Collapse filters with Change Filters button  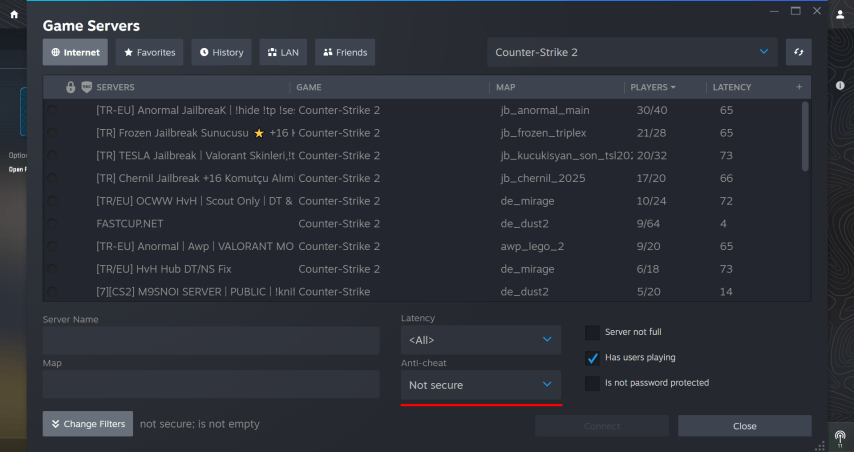pyautogui.click(x=88, y=424)
